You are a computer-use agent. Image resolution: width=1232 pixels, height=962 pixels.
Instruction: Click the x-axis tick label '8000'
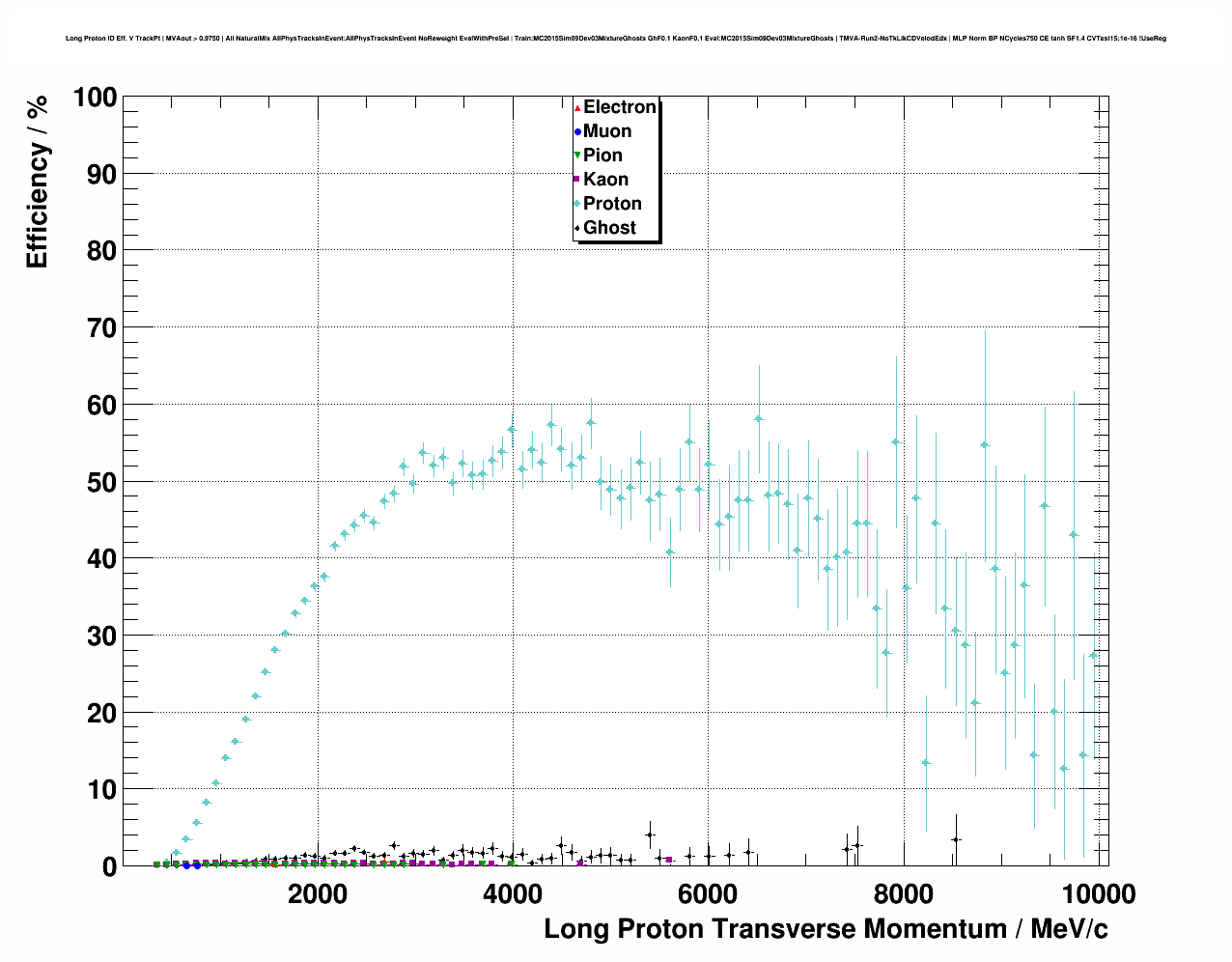[x=903, y=894]
